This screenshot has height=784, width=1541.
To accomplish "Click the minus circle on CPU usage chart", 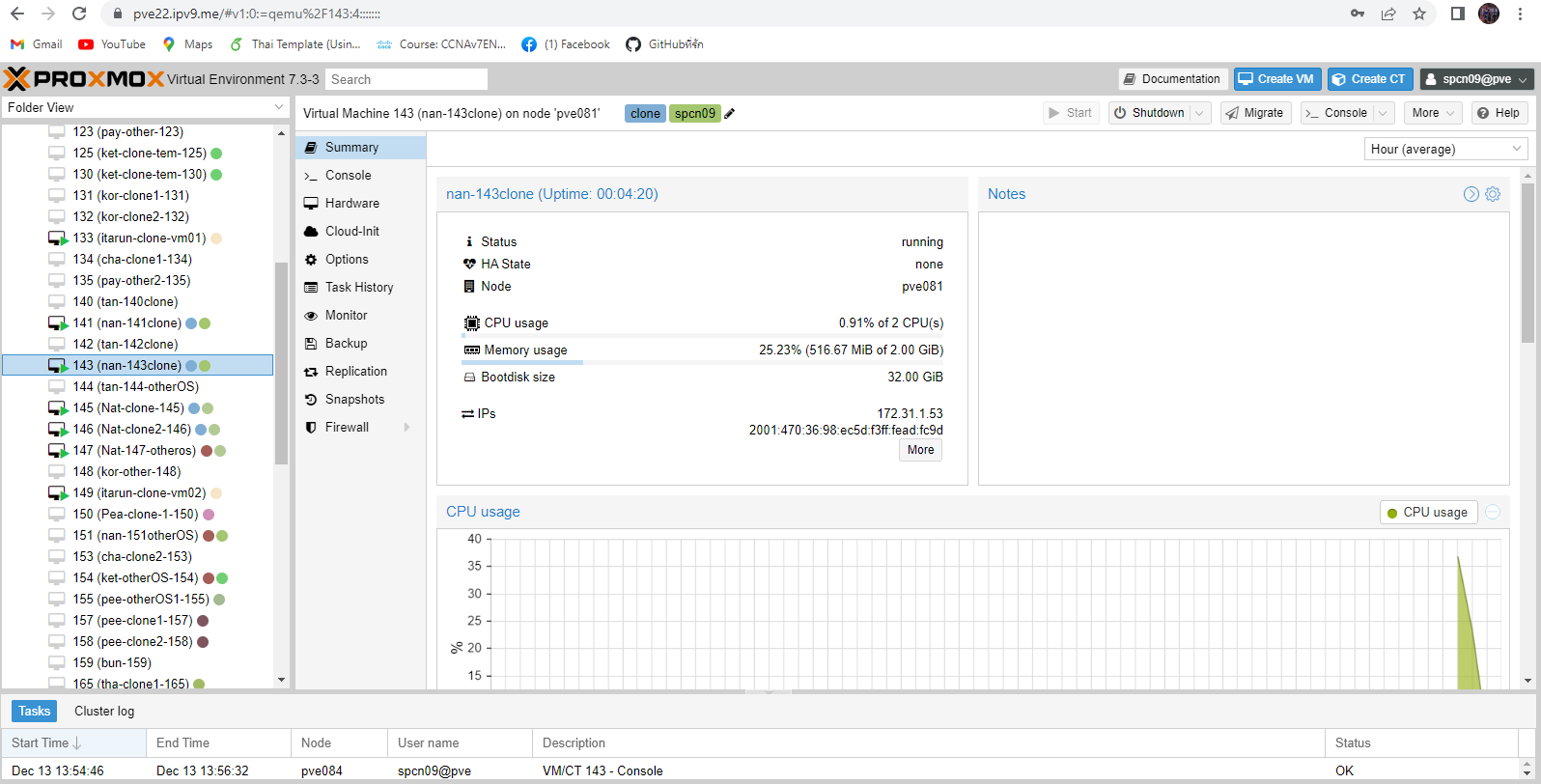I will tap(1493, 513).
